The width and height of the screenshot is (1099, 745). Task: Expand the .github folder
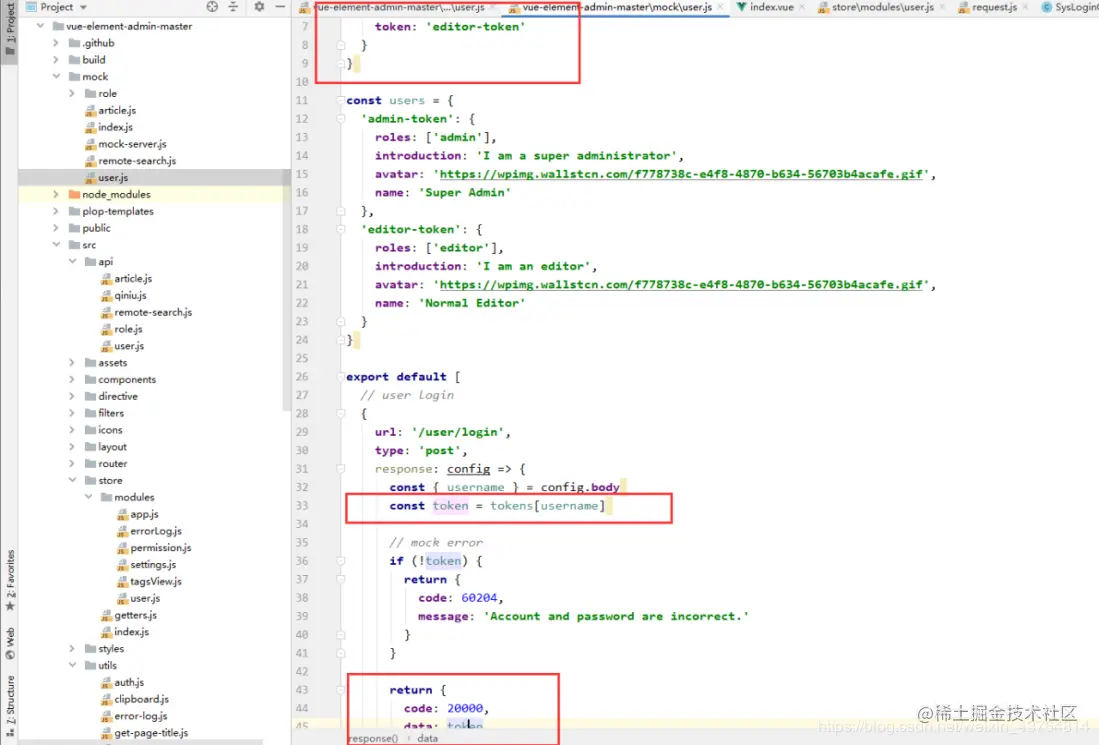(56, 43)
